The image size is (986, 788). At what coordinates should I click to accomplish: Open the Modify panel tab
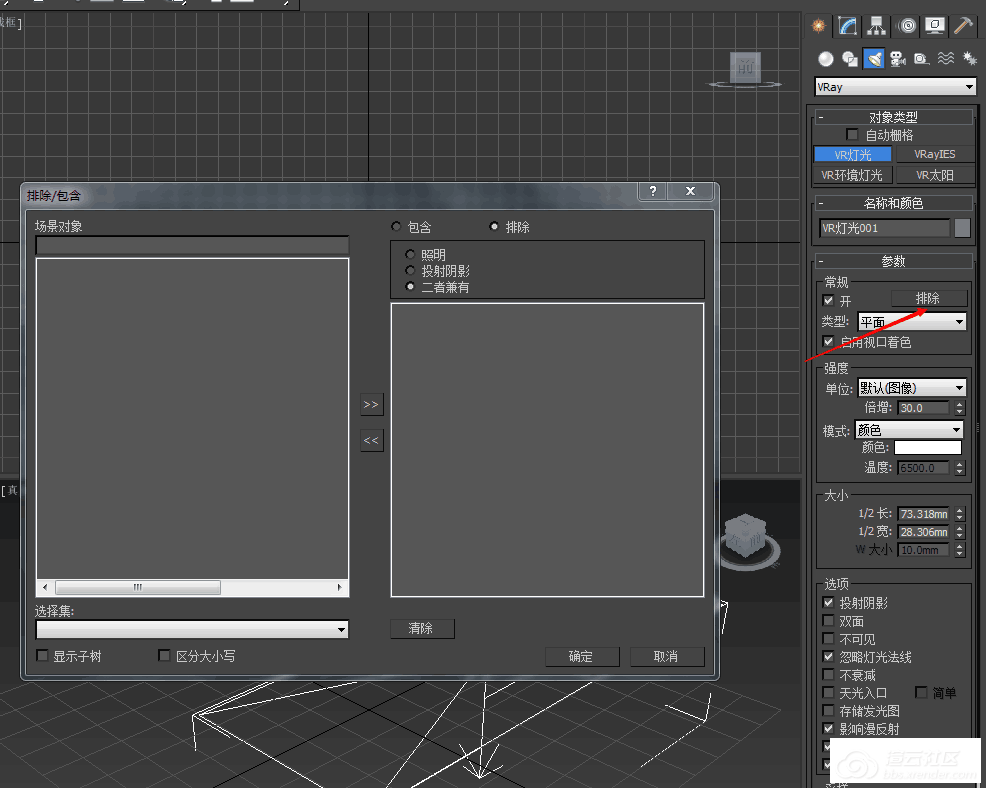point(847,26)
